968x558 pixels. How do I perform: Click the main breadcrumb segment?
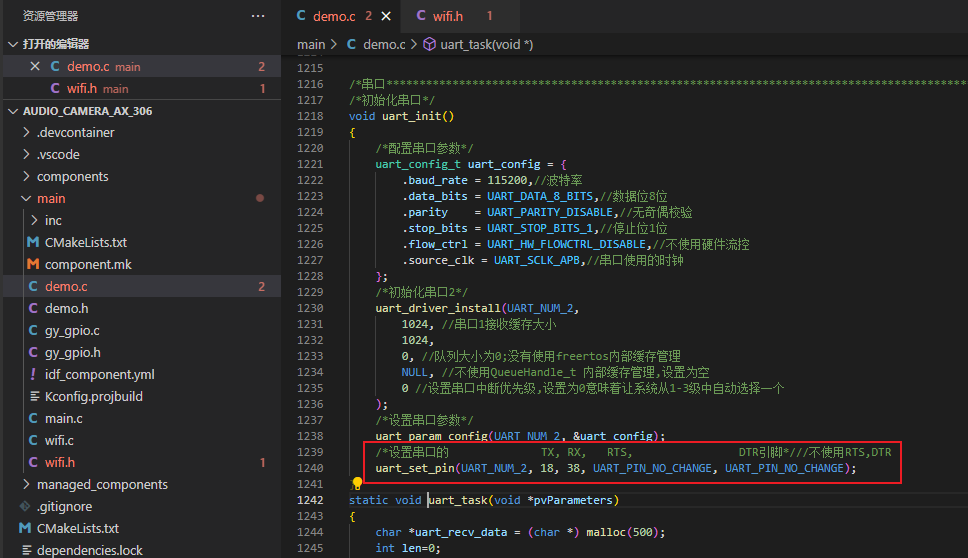pos(311,44)
